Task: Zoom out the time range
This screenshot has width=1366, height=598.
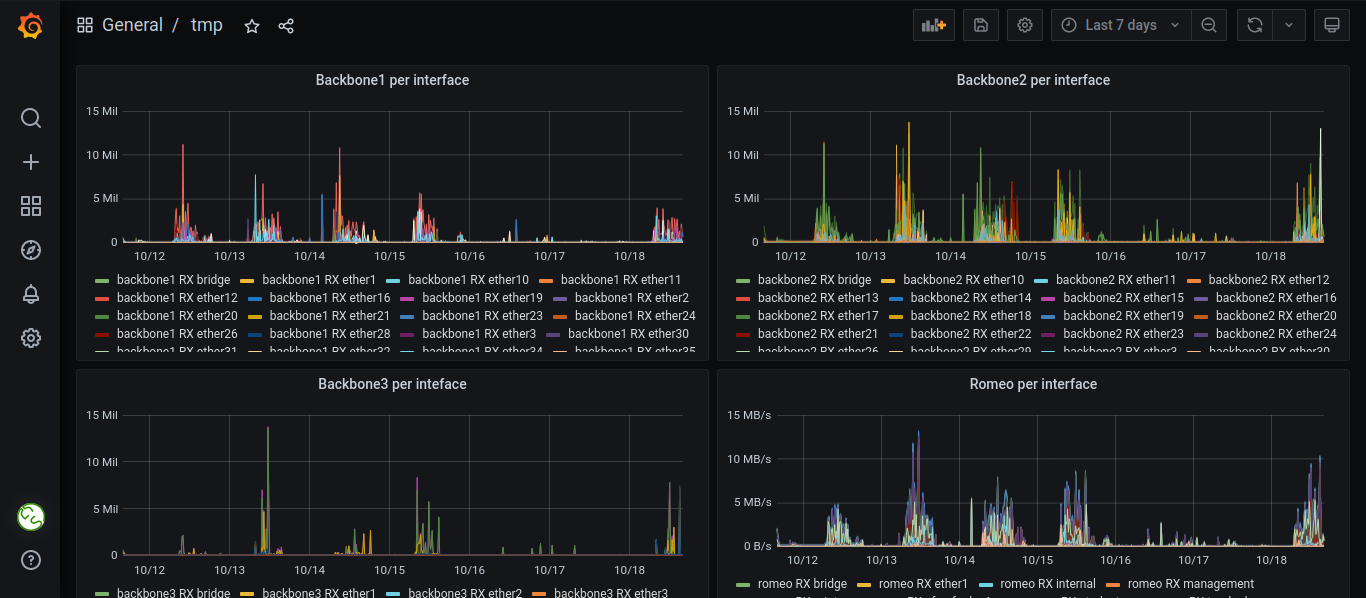Action: pos(1209,24)
